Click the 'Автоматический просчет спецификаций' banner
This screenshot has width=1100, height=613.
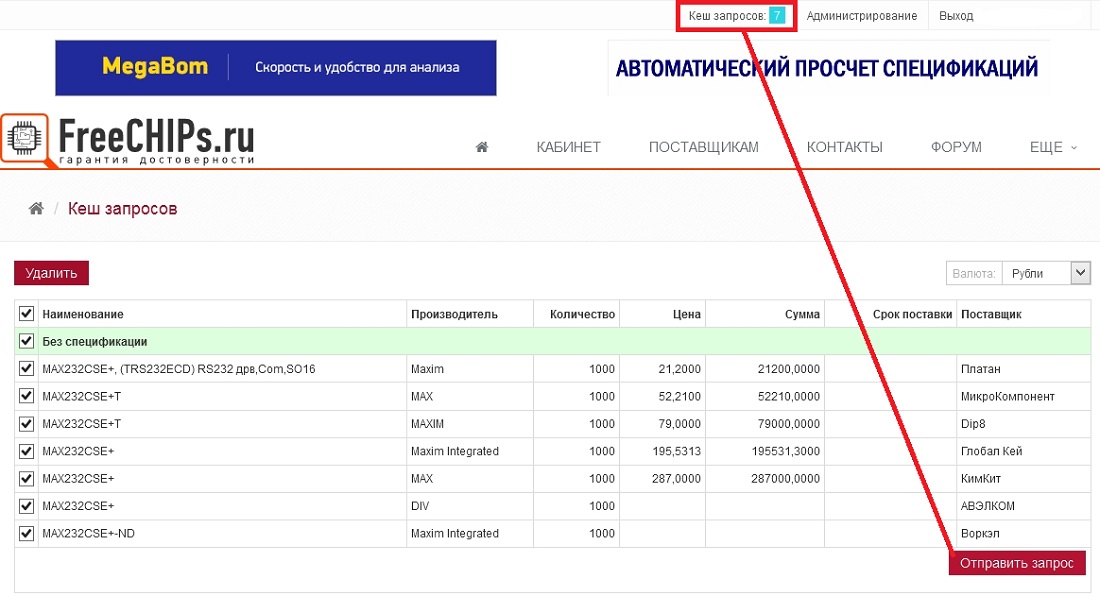tap(827, 68)
